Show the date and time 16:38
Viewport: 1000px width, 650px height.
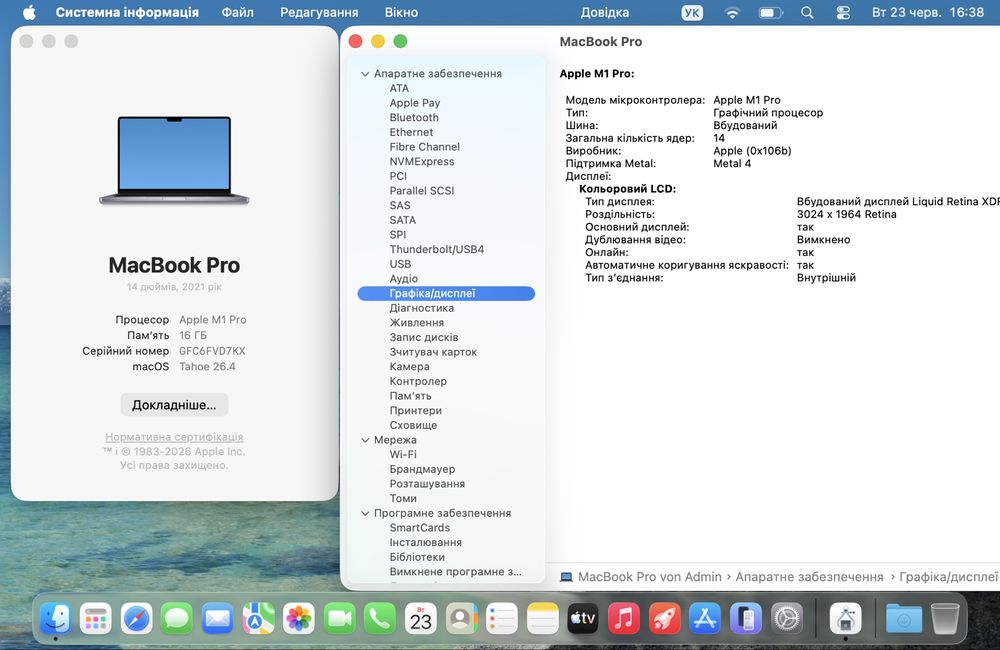coord(928,12)
